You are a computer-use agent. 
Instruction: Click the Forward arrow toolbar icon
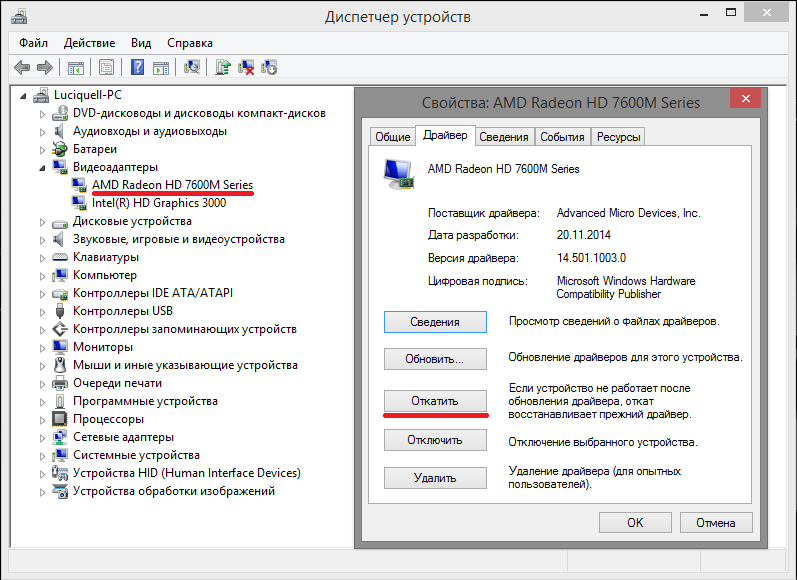(x=45, y=67)
